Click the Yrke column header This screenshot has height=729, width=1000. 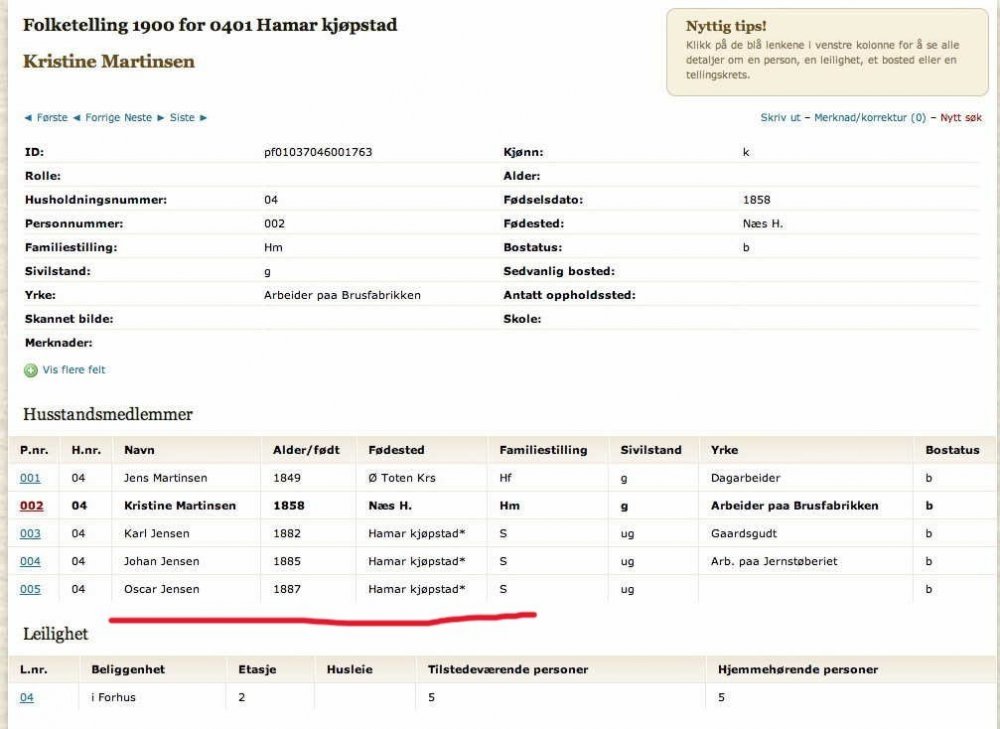click(x=724, y=450)
